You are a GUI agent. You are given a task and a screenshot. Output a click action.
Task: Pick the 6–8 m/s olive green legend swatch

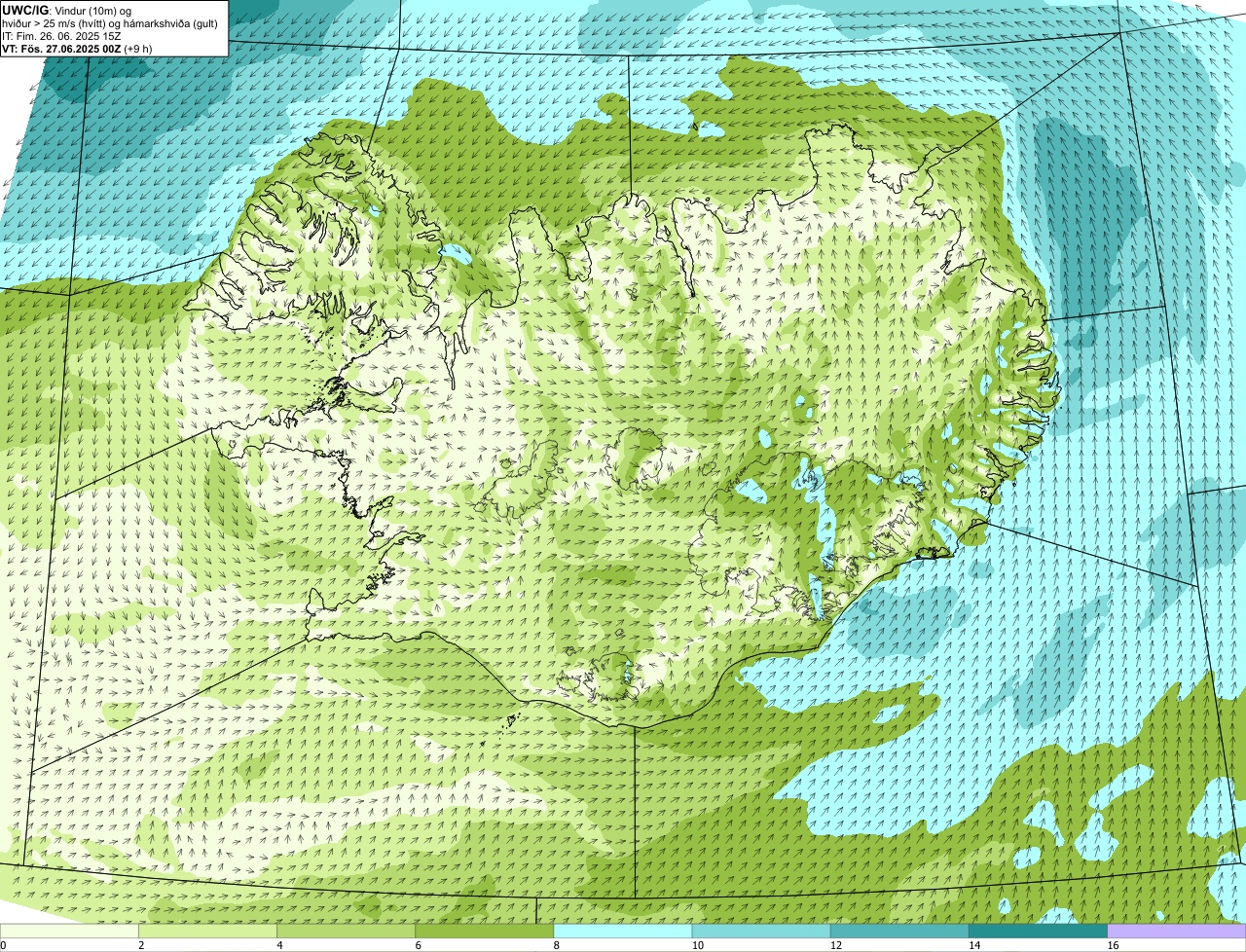[485, 931]
